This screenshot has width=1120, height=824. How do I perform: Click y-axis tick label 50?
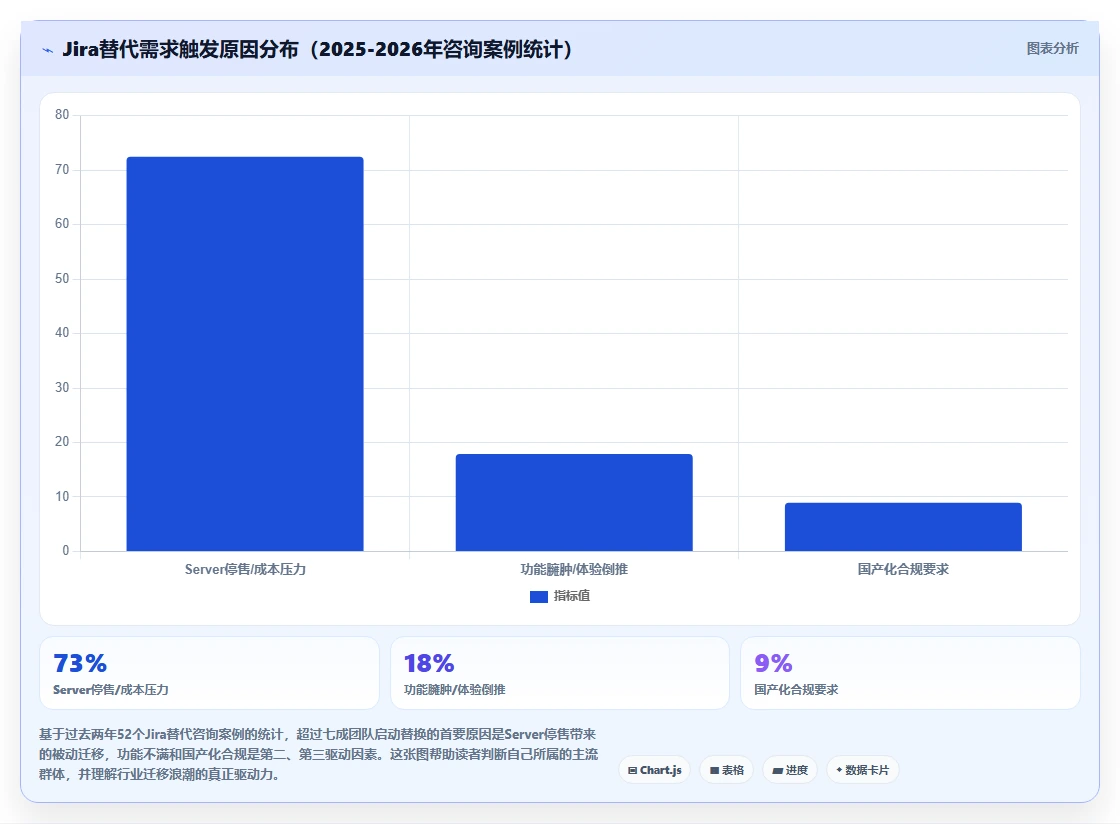62,278
